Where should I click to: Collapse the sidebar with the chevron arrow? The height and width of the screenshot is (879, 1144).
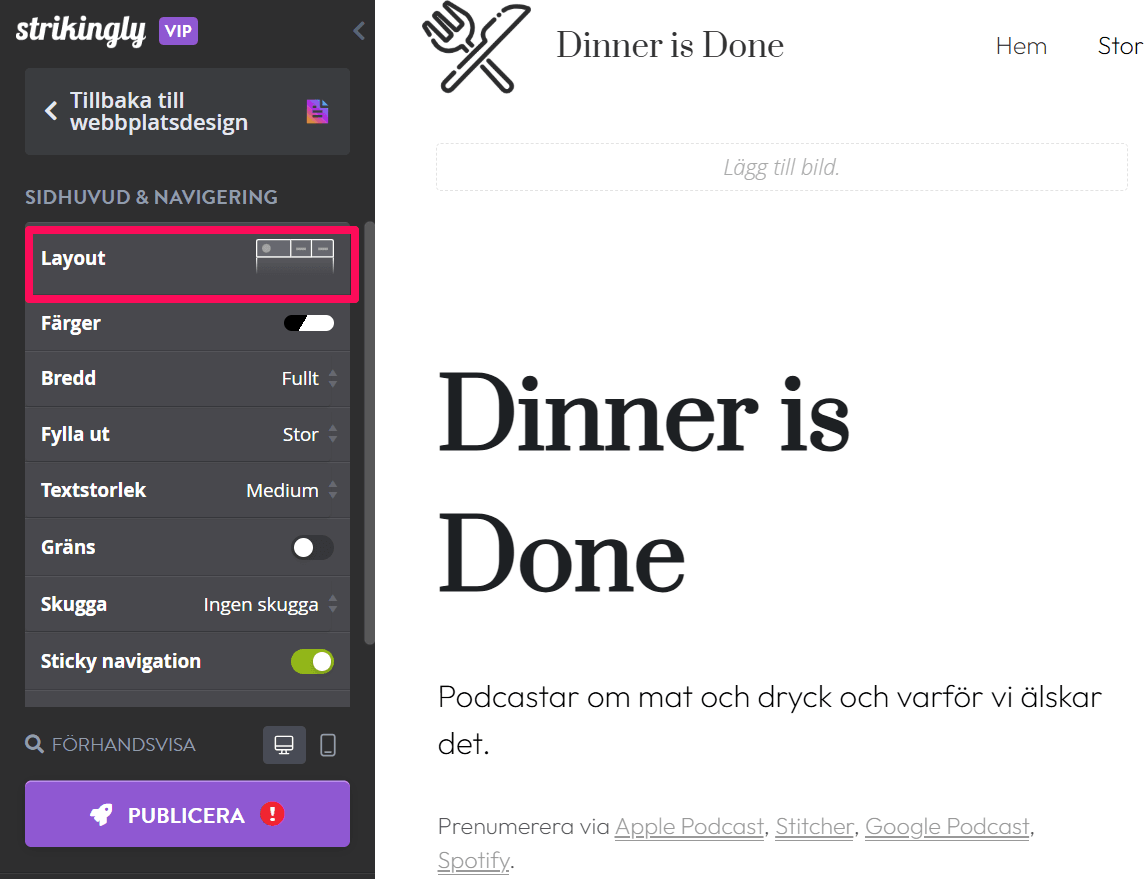click(359, 30)
